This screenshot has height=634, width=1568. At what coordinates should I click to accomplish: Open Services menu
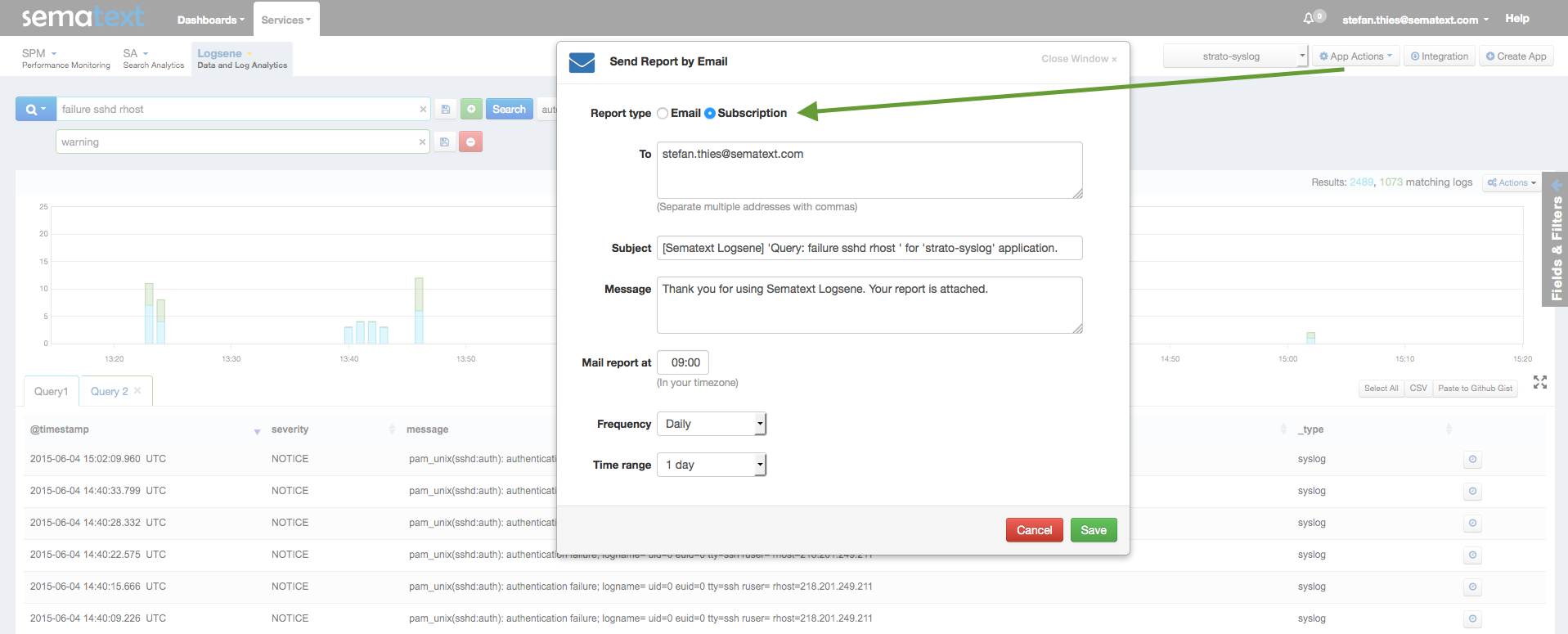click(x=286, y=20)
